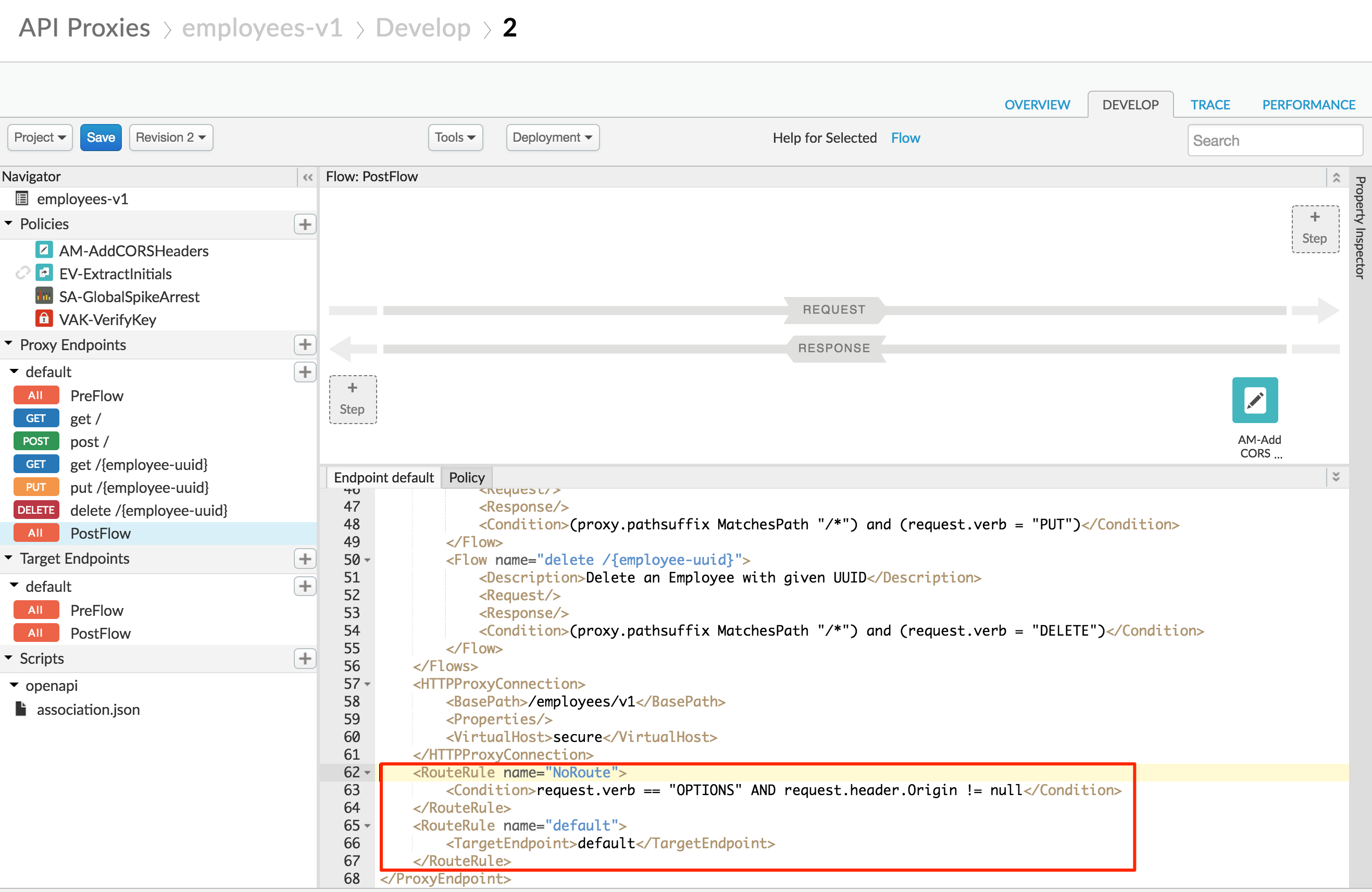Add a new script with plus button
The height and width of the screenshot is (892, 1372).
[305, 659]
